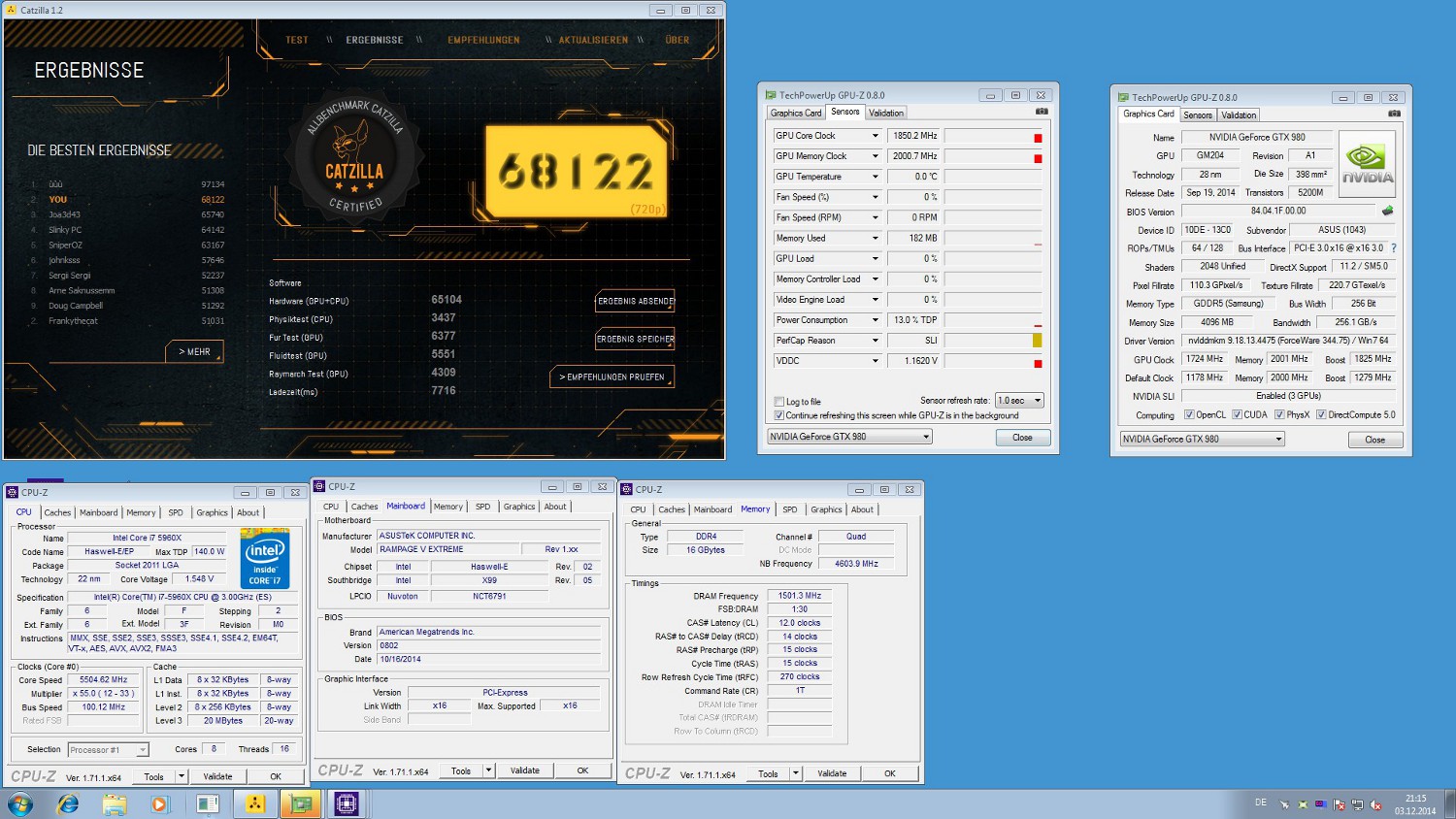1456x819 pixels.
Task: Close the GPU-Z Sensors window via Close button
Action: coord(1023,438)
